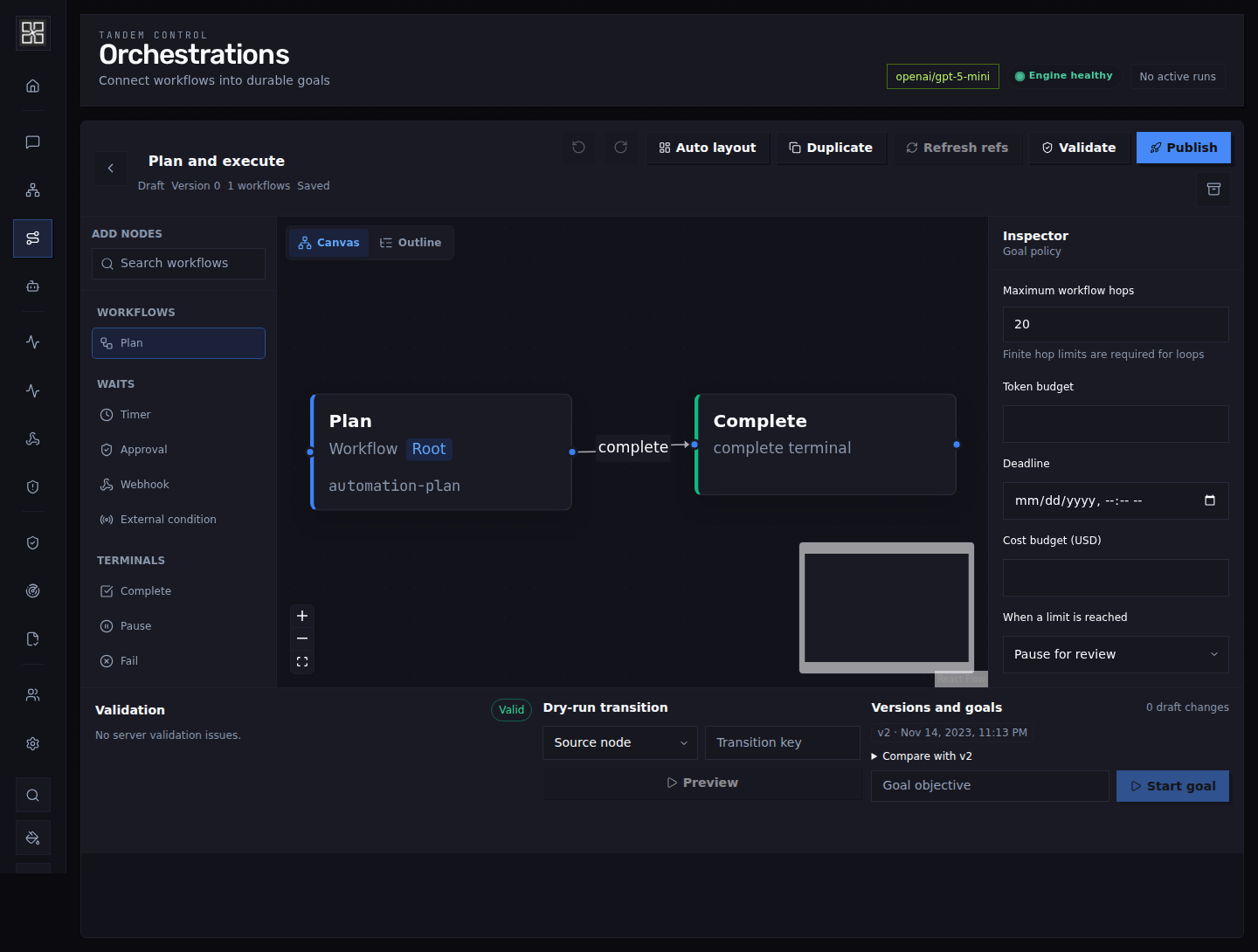
Task: Add a Pause terminal node
Action: click(178, 626)
